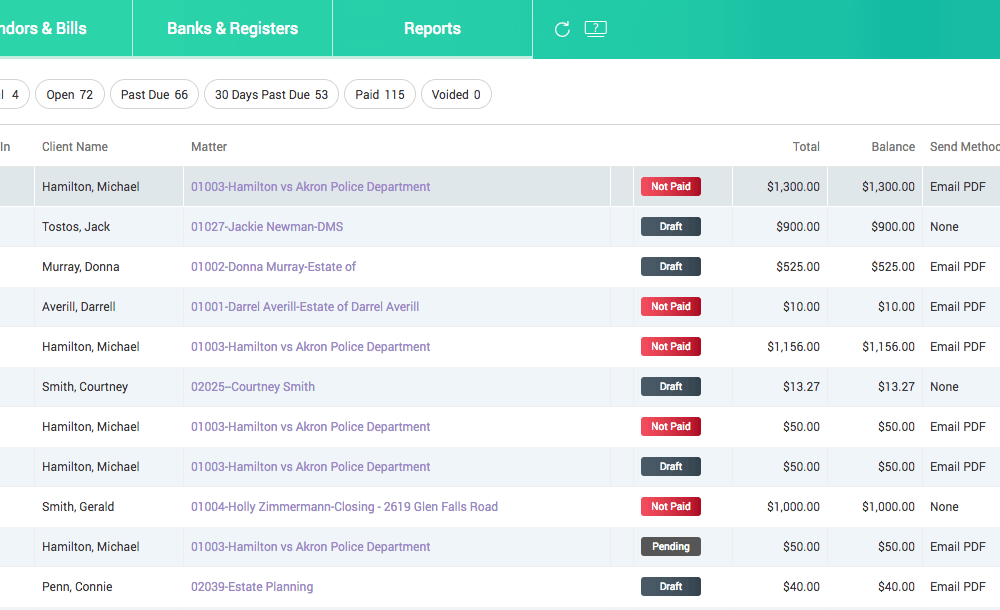The height and width of the screenshot is (610, 1000).
Task: Click Draft badge for Tostos, Jack
Action: 671,227
